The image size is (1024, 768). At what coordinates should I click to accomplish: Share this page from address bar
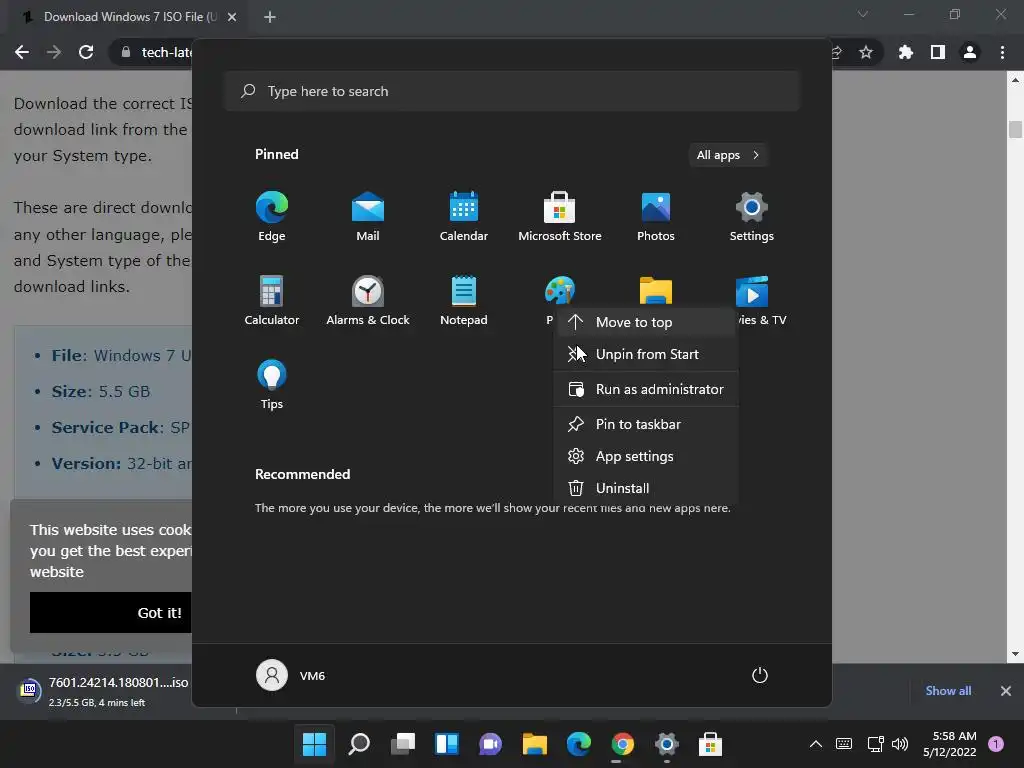pos(837,52)
